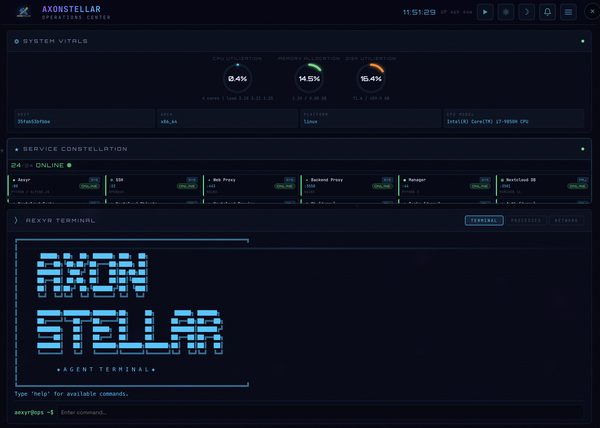Switch to the Network tab
The image size is (600, 428).
click(x=566, y=220)
